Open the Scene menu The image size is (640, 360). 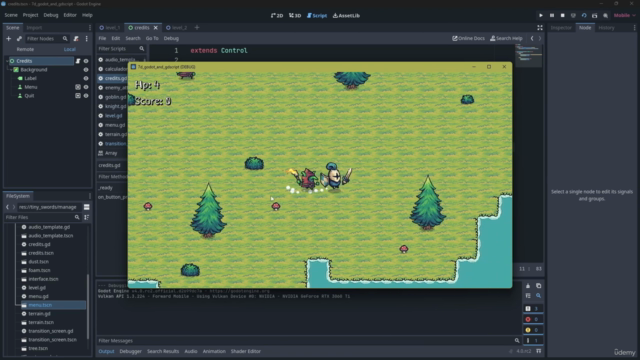coord(11,15)
